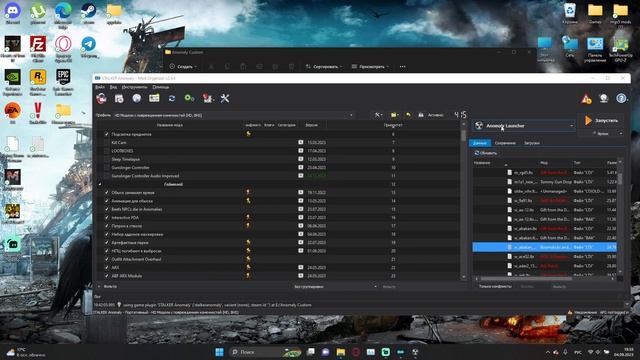
Task: Uncheck the Подсветка предметов mod
Action: pyautogui.click(x=107, y=134)
